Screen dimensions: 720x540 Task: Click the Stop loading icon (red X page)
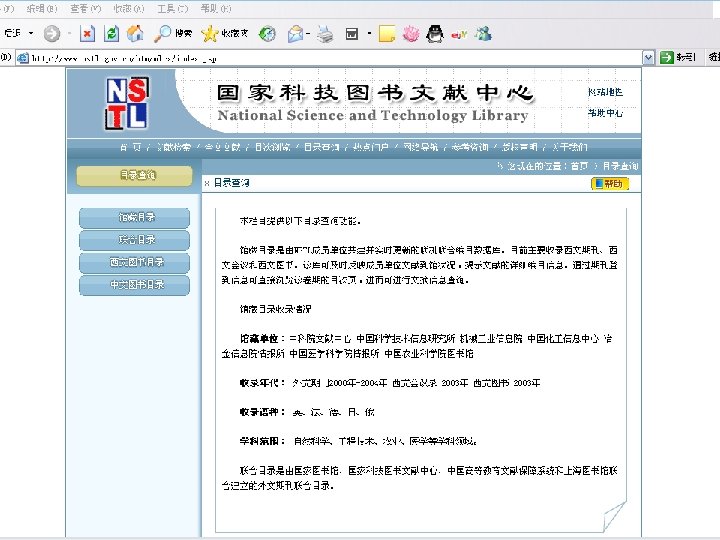[x=87, y=34]
